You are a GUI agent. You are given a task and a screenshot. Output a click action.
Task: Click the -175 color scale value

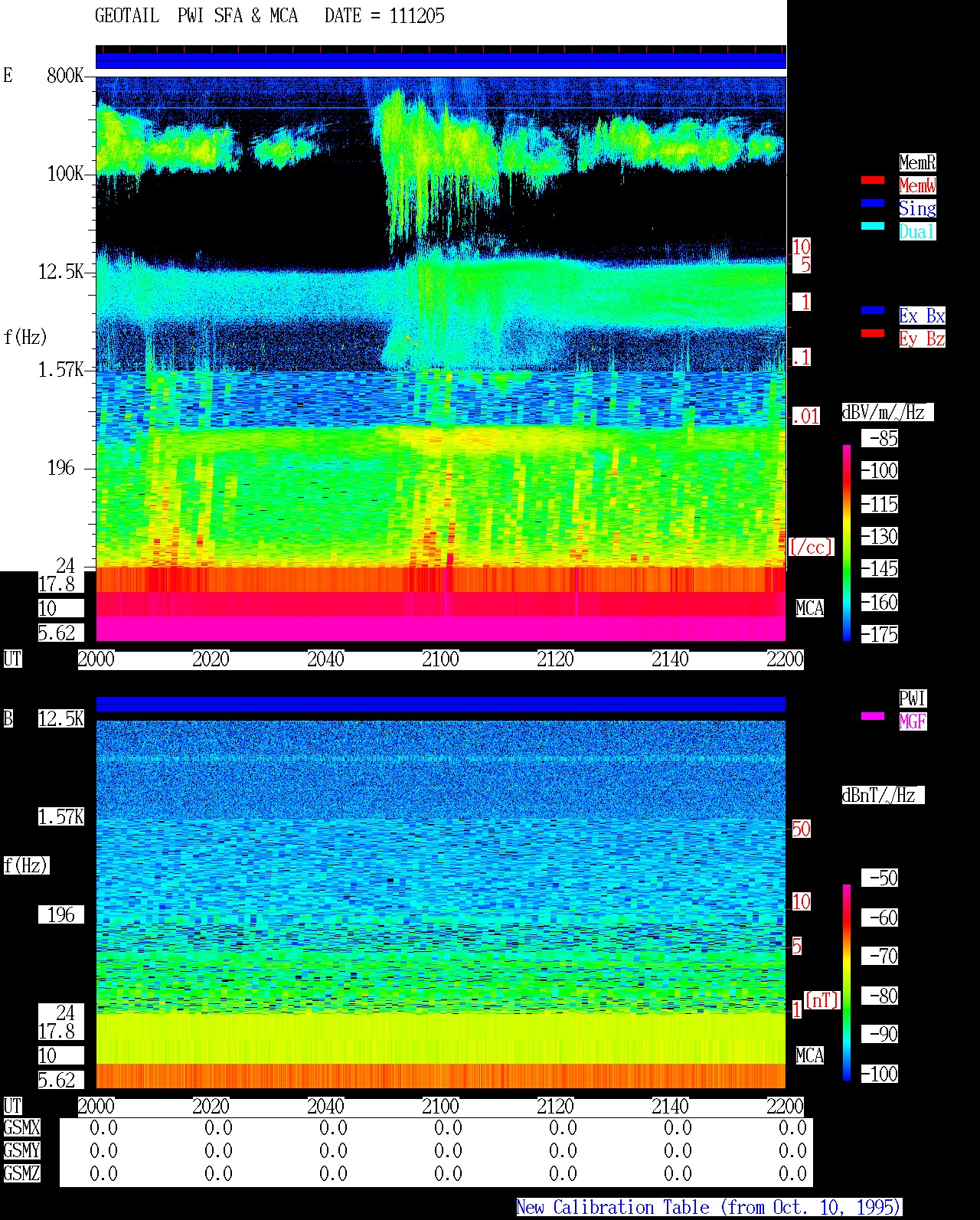pyautogui.click(x=880, y=635)
